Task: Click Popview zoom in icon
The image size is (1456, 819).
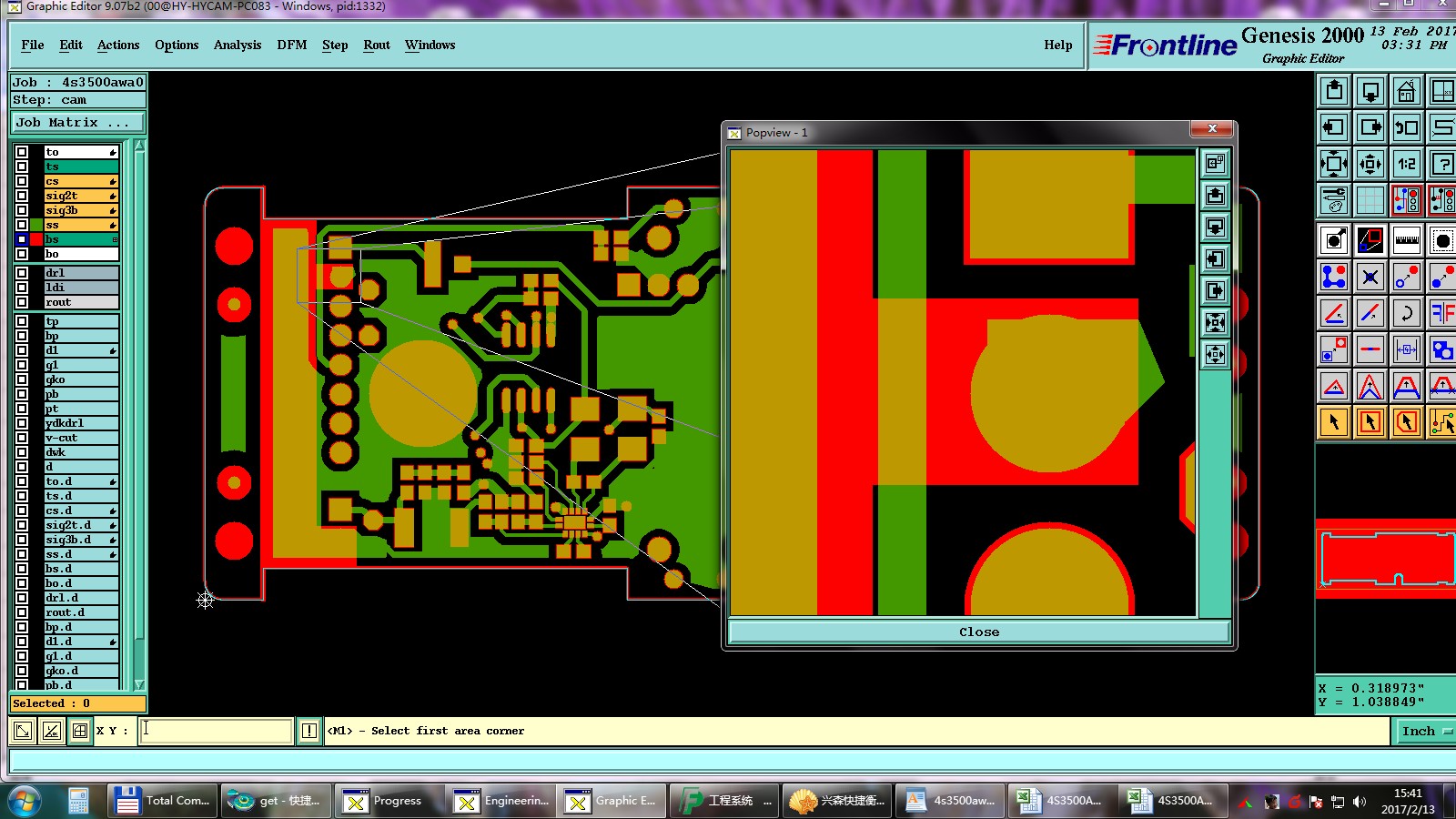Action: click(x=1215, y=323)
